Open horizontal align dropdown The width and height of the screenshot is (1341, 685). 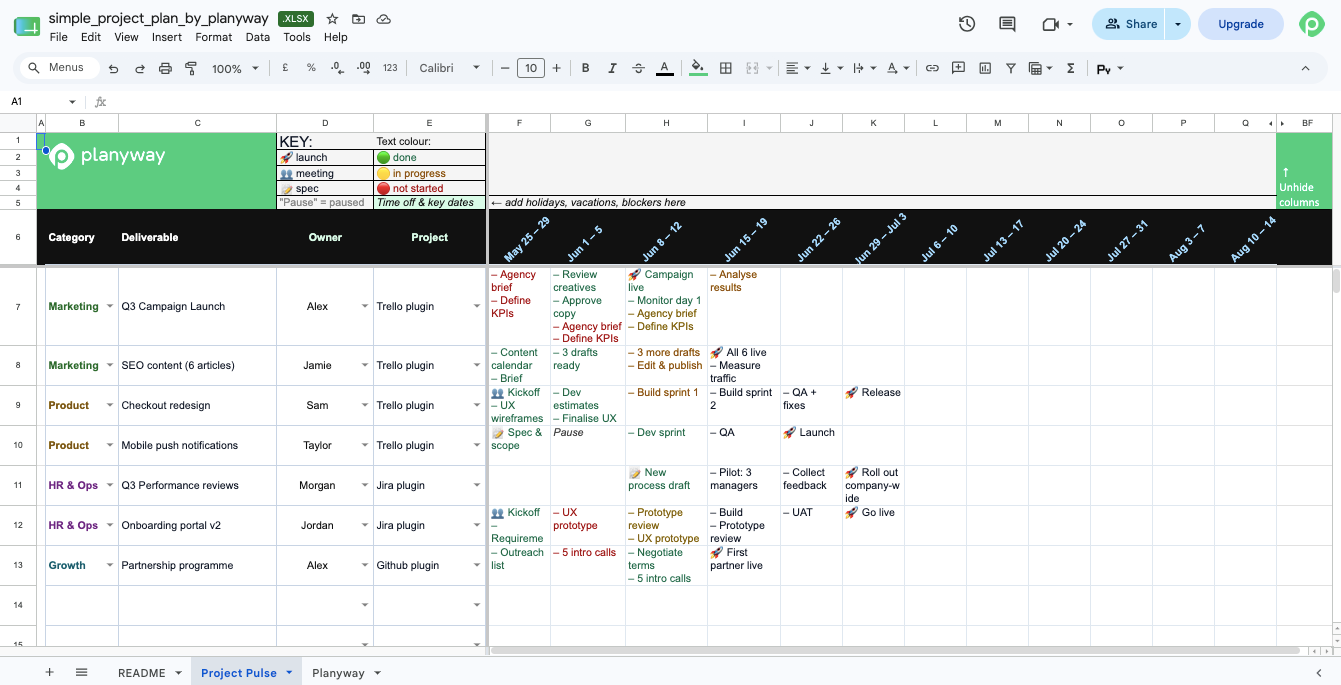(x=797, y=68)
